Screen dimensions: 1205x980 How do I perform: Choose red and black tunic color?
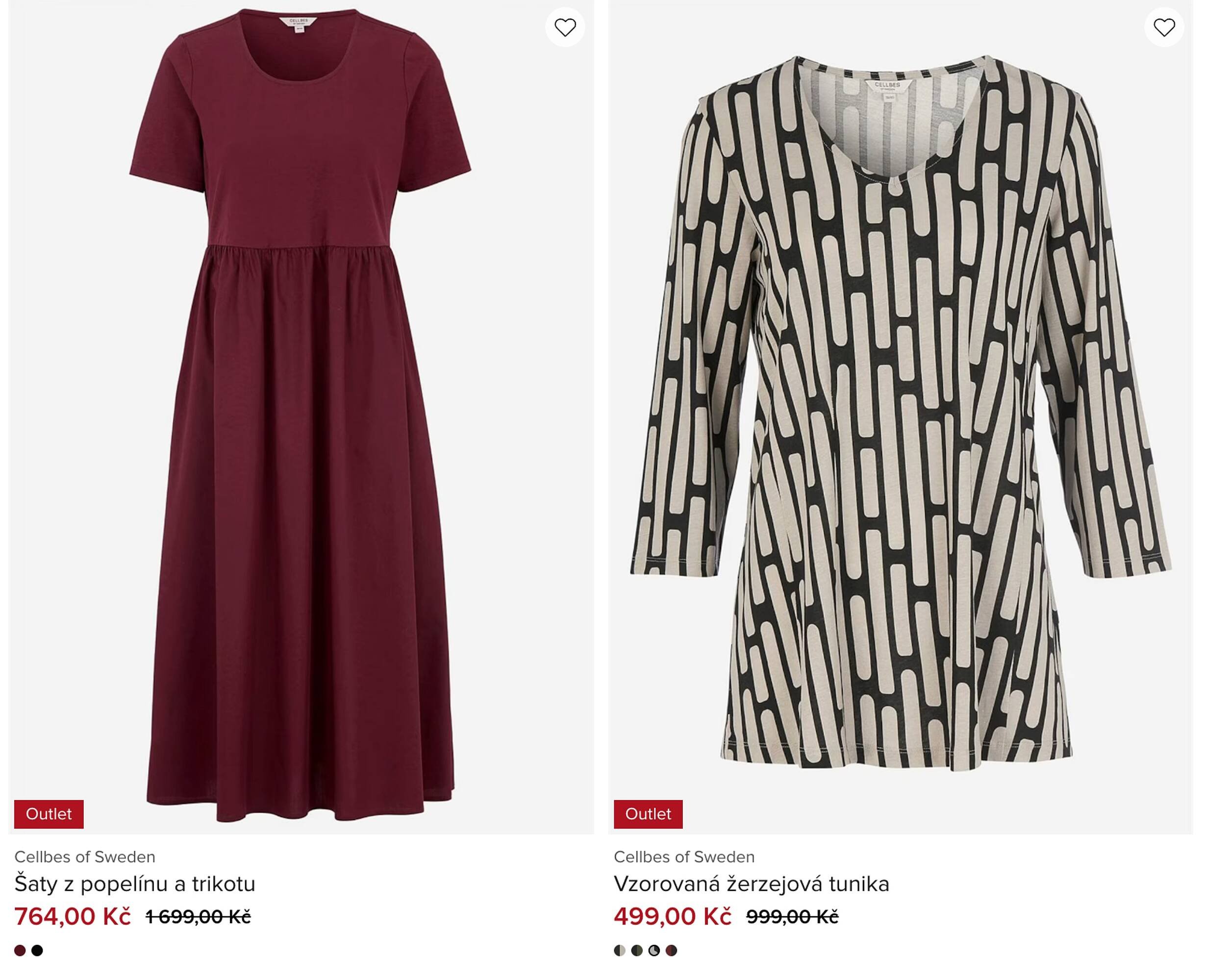(x=672, y=951)
